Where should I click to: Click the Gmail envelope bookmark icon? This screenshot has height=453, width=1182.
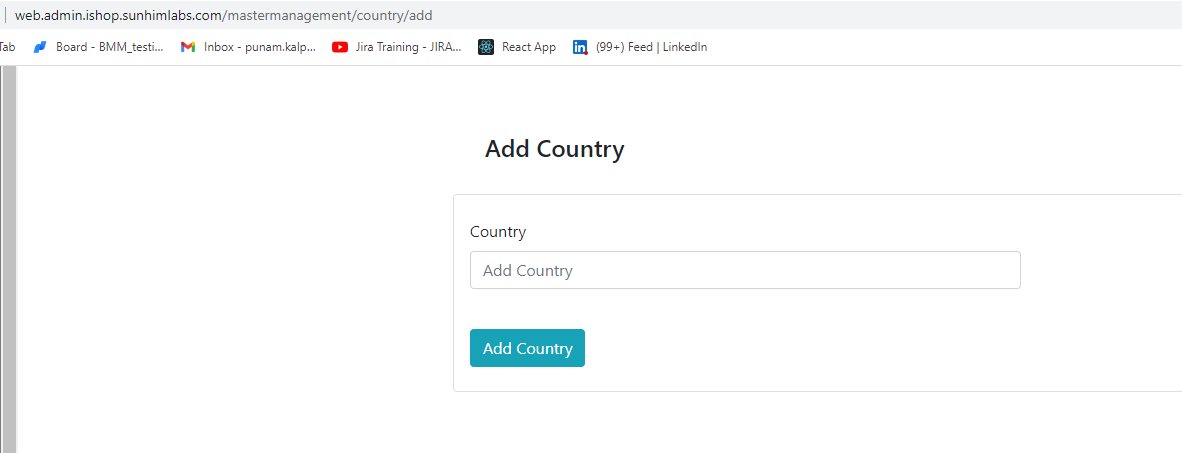tap(188, 47)
